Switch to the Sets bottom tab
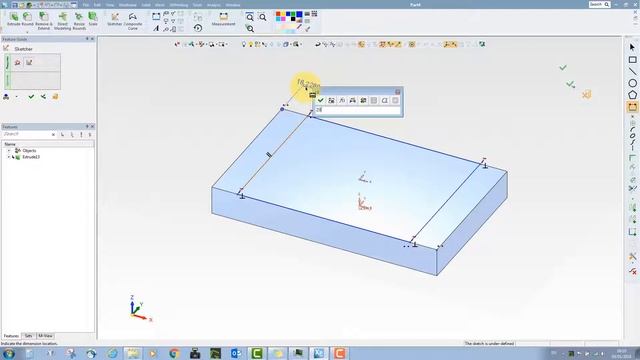Screen dimensions: 640x360 tap(28, 336)
